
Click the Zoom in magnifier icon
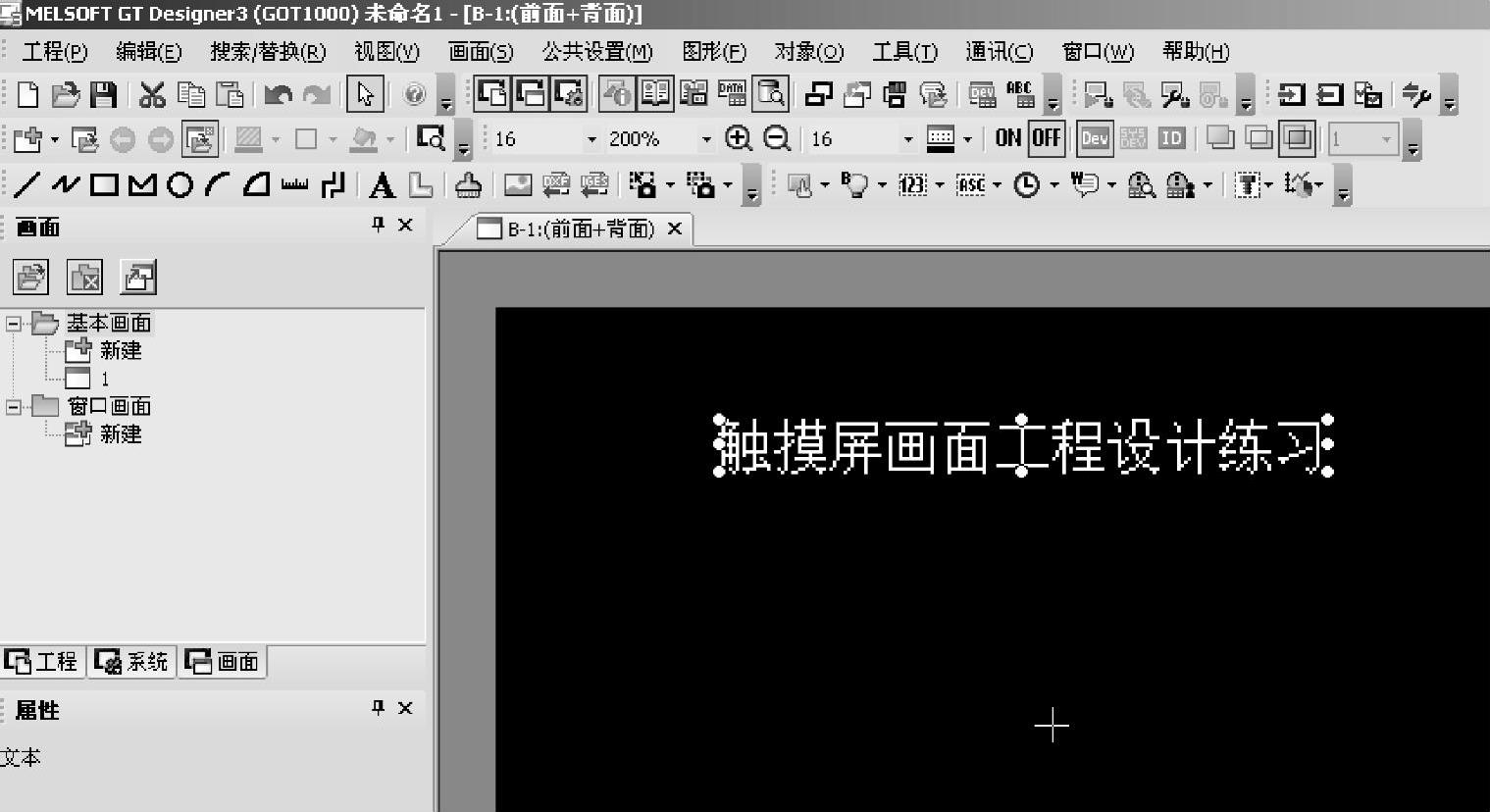tap(738, 138)
